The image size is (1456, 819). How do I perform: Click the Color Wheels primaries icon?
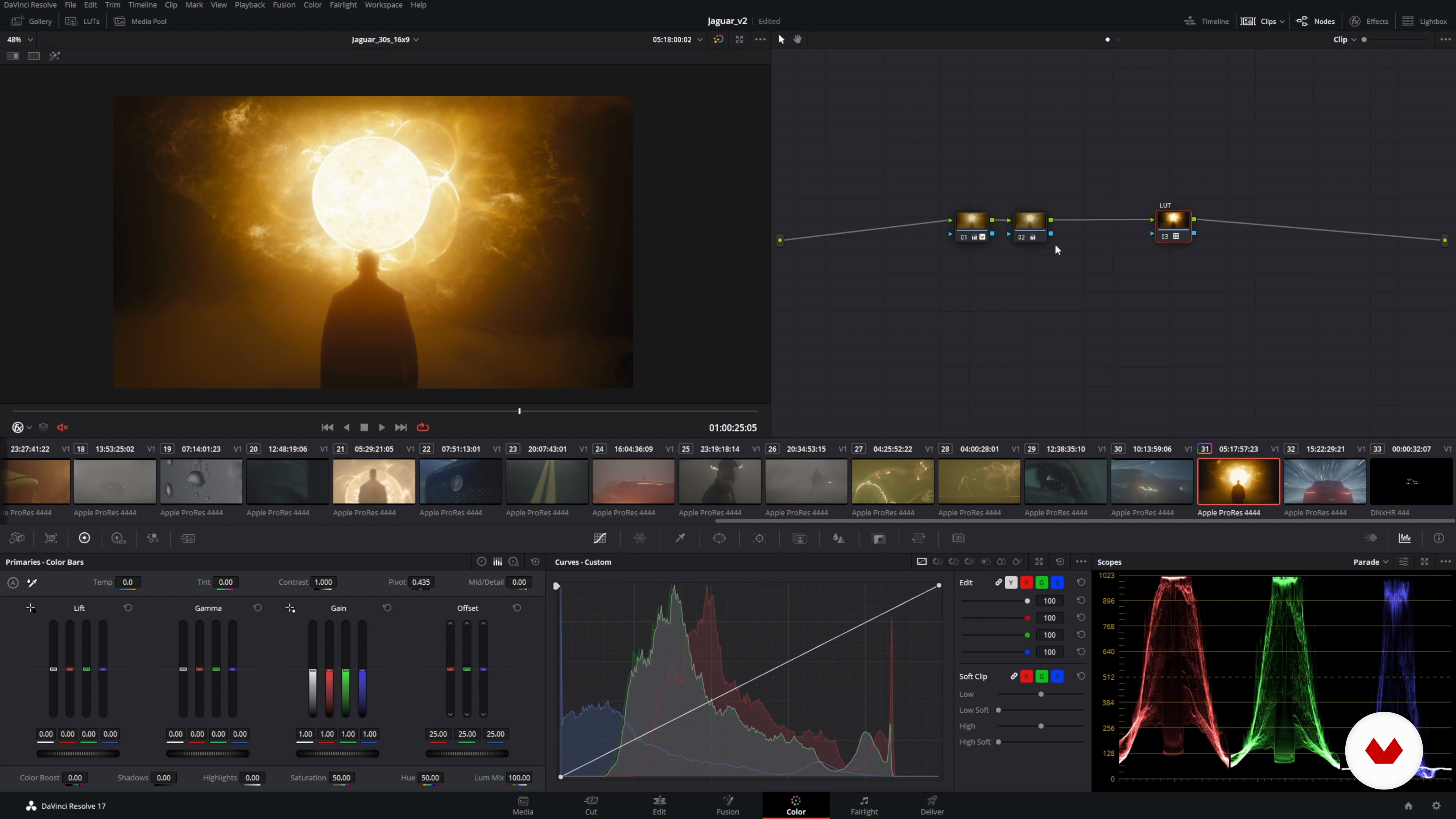pyautogui.click(x=84, y=538)
